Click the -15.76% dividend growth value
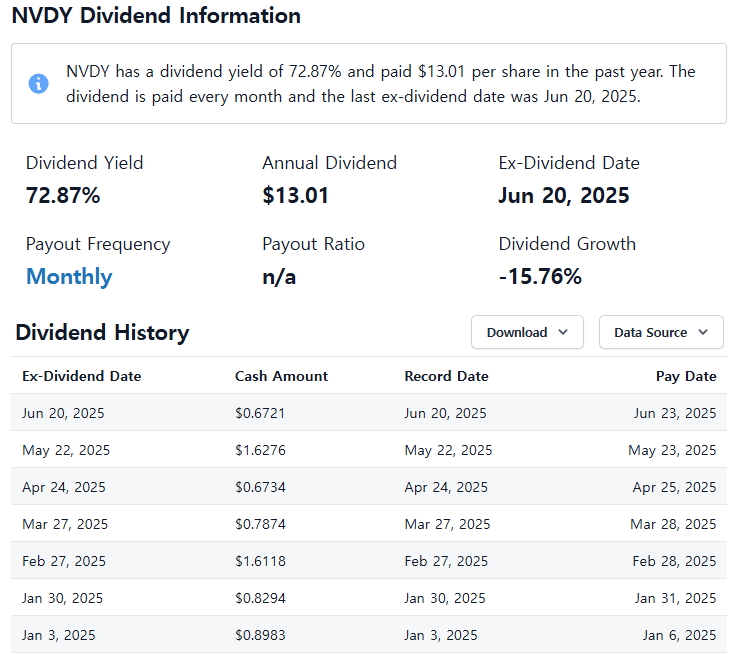 [x=540, y=276]
